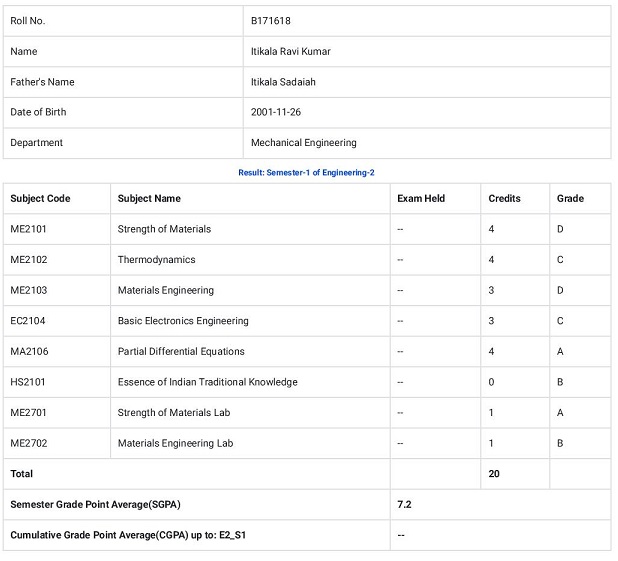Viewport: 618px width, 561px height.
Task: Click the Subject Code column header
Action: pos(40,199)
